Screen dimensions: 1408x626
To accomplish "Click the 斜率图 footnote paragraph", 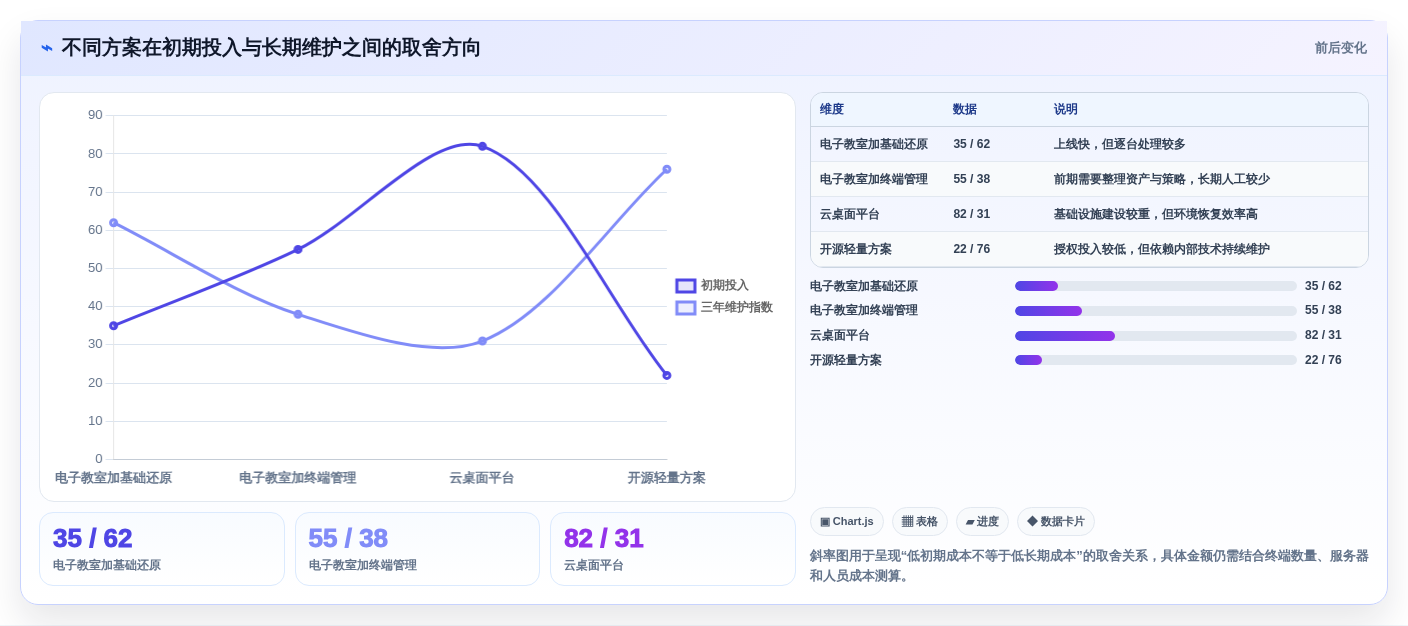I will (1089, 566).
